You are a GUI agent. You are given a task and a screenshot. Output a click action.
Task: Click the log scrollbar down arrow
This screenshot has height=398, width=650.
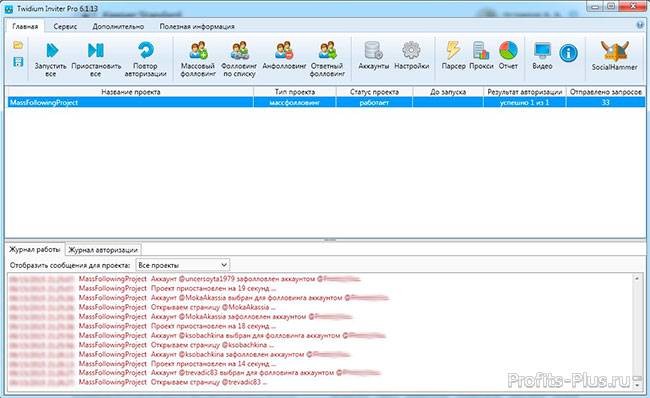click(637, 385)
